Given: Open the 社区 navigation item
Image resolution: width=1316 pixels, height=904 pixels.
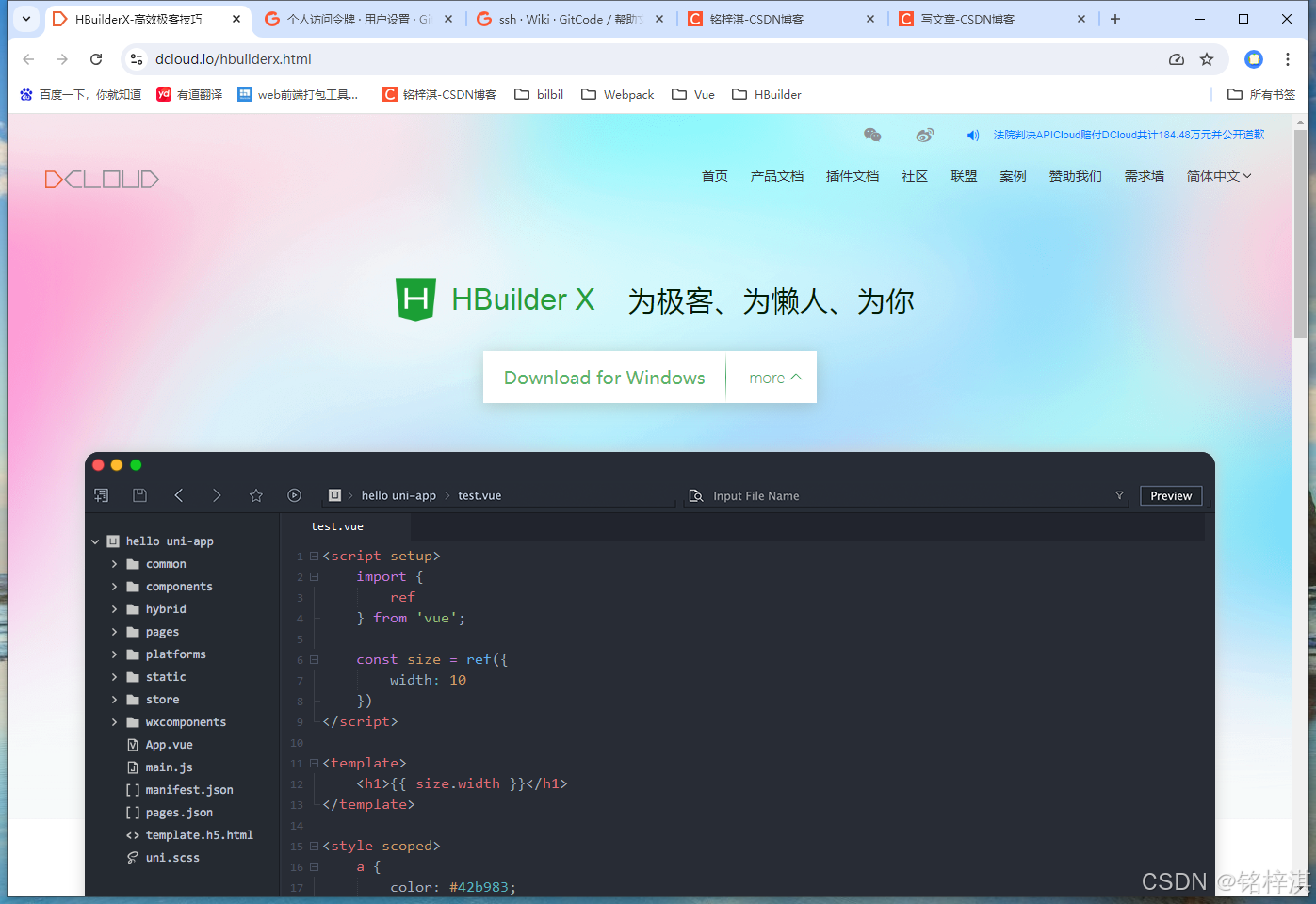Looking at the screenshot, I should (x=915, y=176).
